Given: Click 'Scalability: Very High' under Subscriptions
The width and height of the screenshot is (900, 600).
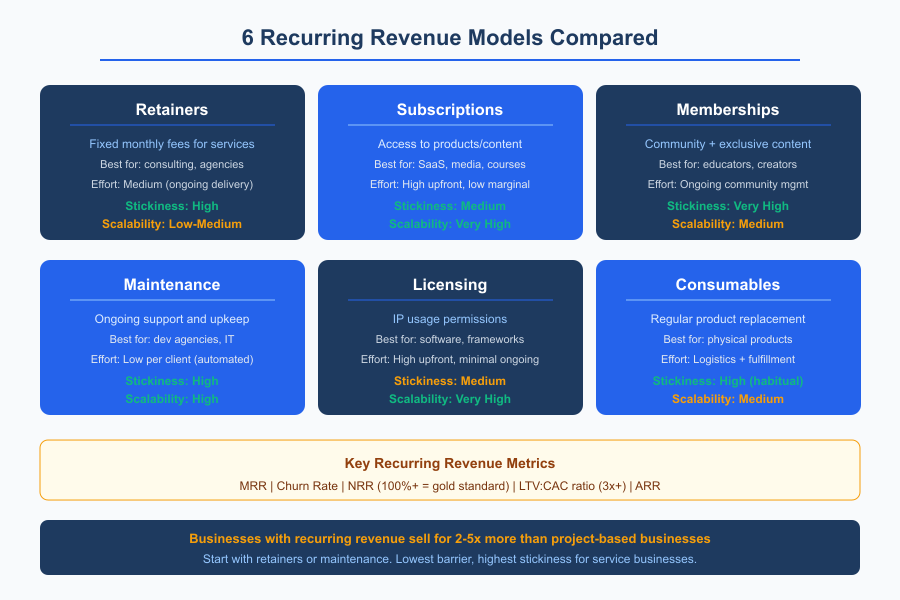Looking at the screenshot, I should [x=450, y=224].
